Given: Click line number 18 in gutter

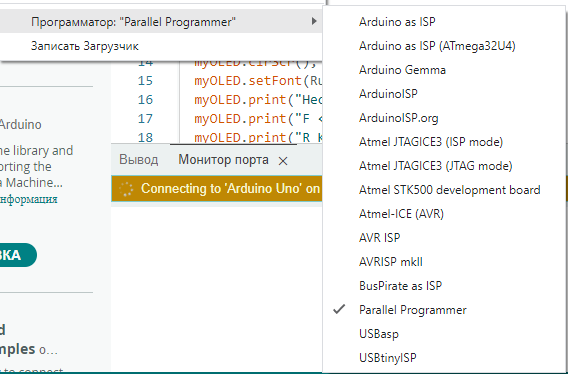Looking at the screenshot, I should [x=145, y=138].
